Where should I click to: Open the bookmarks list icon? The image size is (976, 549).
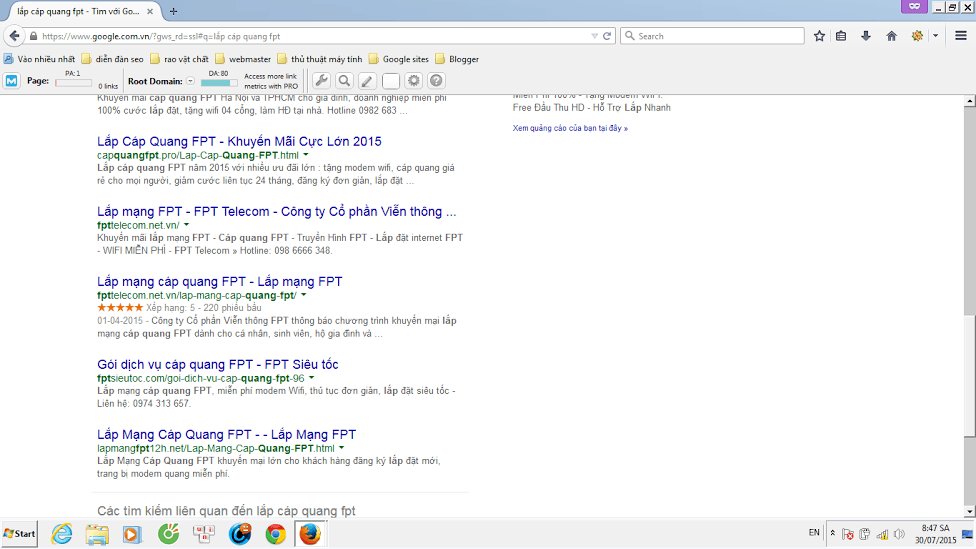click(841, 36)
